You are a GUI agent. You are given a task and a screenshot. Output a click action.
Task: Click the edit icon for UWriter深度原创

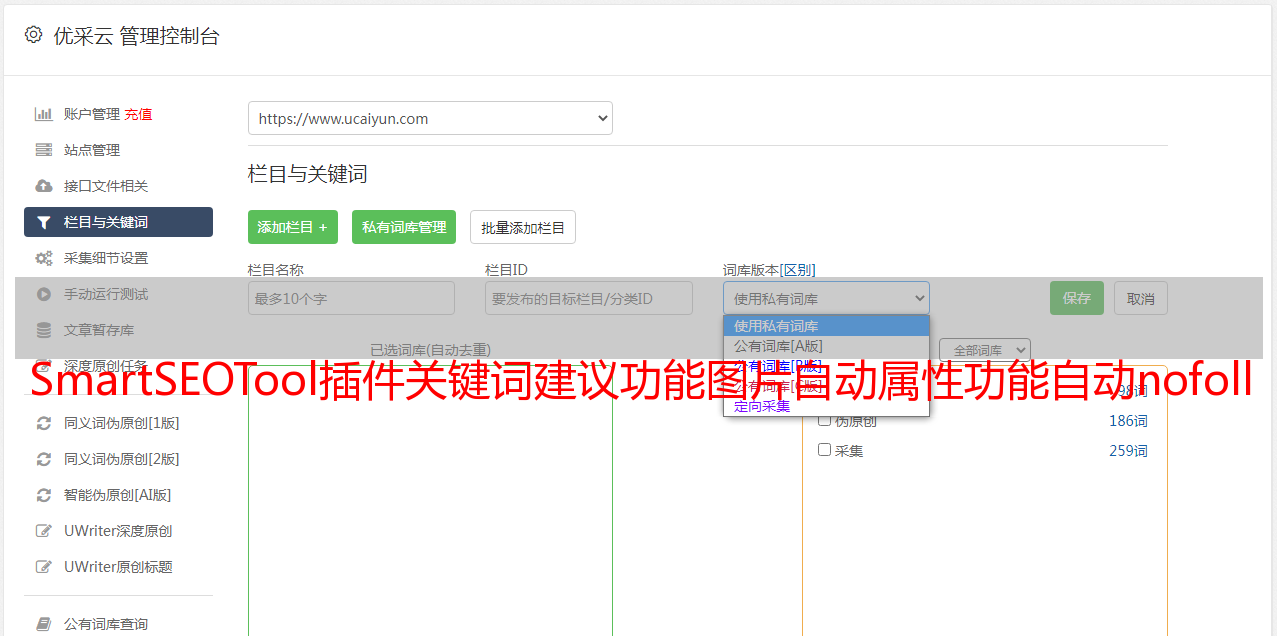coord(44,531)
